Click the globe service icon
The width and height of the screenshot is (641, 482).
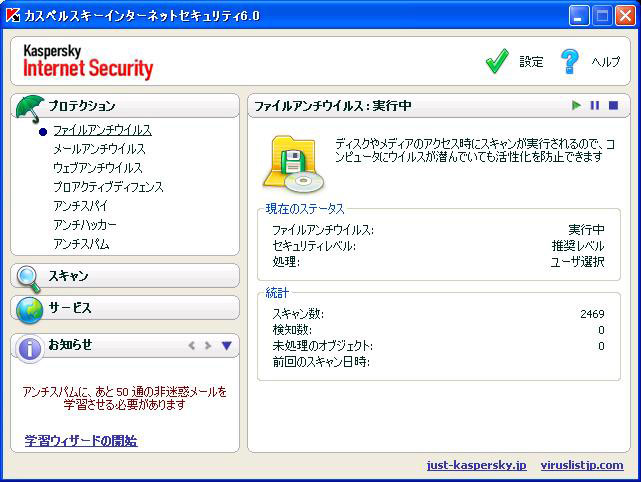click(29, 310)
